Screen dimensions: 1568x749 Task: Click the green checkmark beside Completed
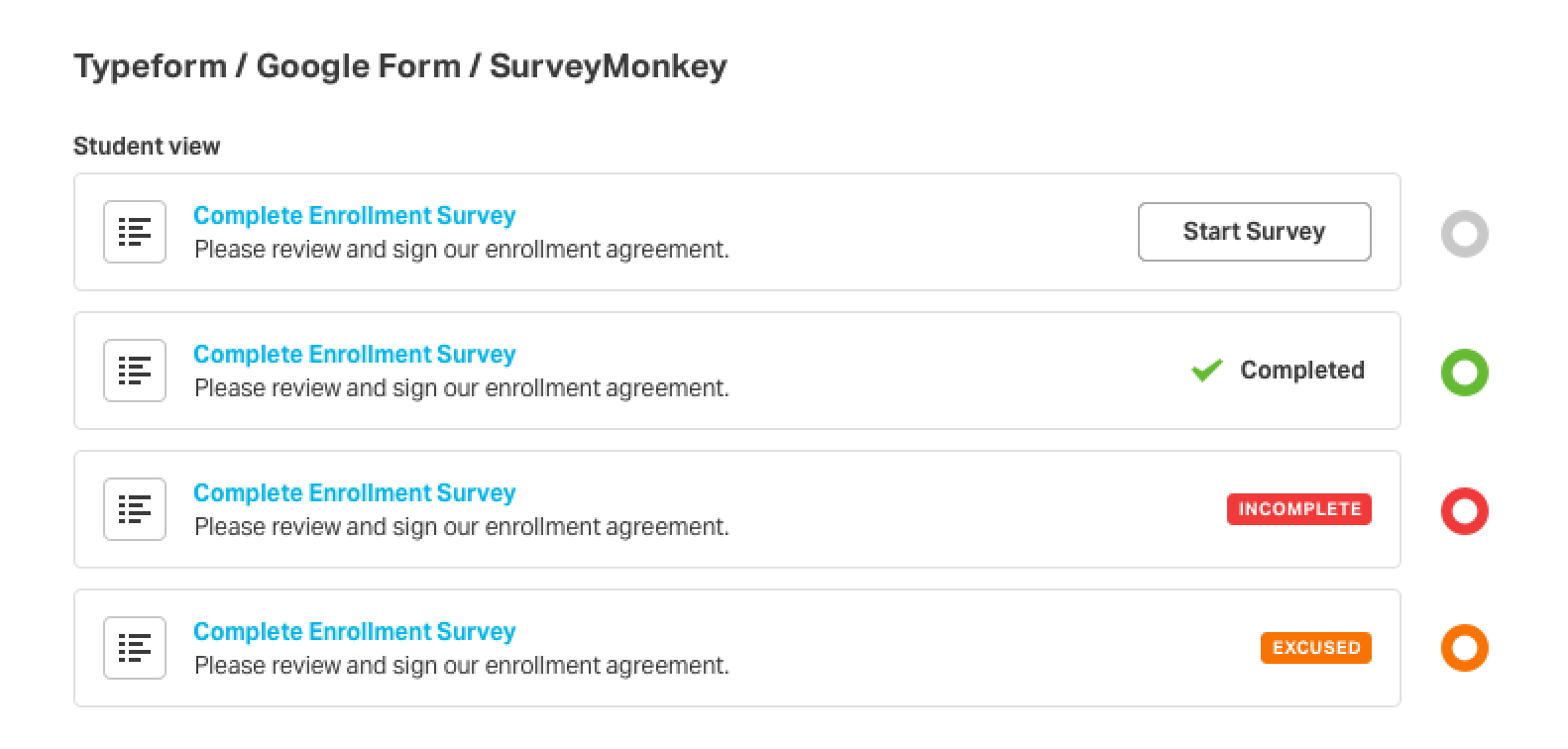(1206, 371)
